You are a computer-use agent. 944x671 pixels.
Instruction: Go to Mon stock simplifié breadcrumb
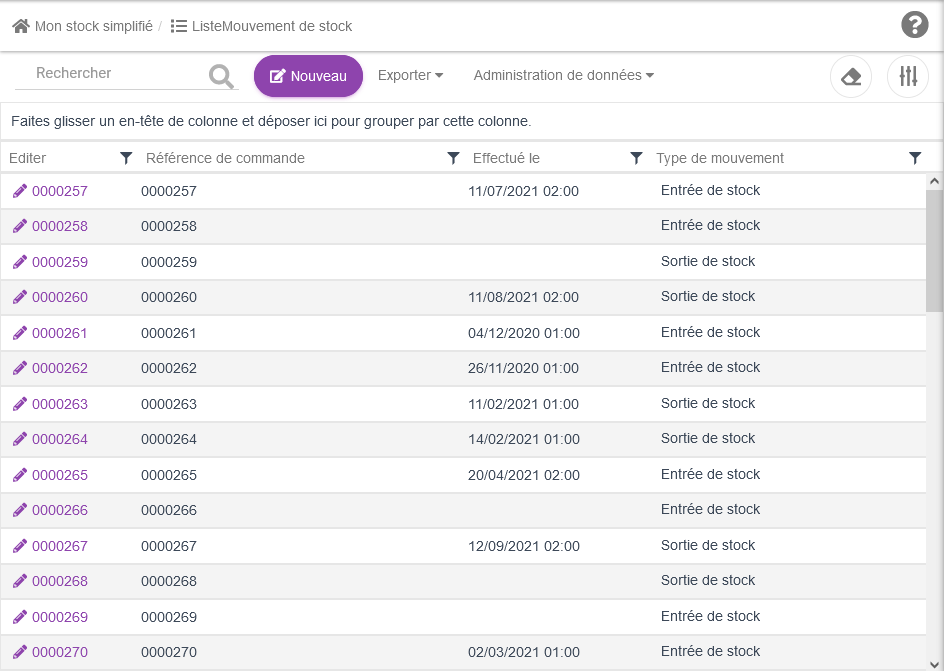pos(93,26)
